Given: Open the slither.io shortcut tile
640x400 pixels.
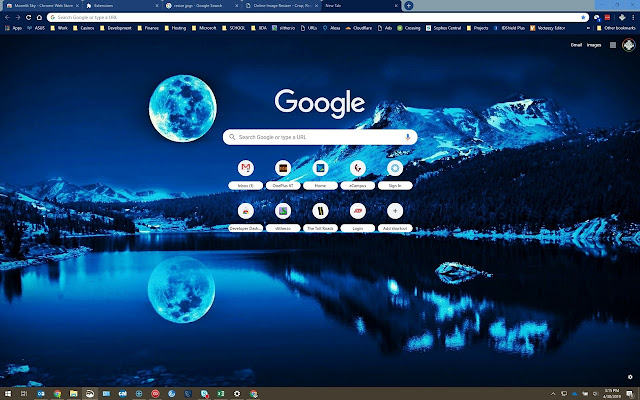Looking at the screenshot, I should click(x=283, y=218).
